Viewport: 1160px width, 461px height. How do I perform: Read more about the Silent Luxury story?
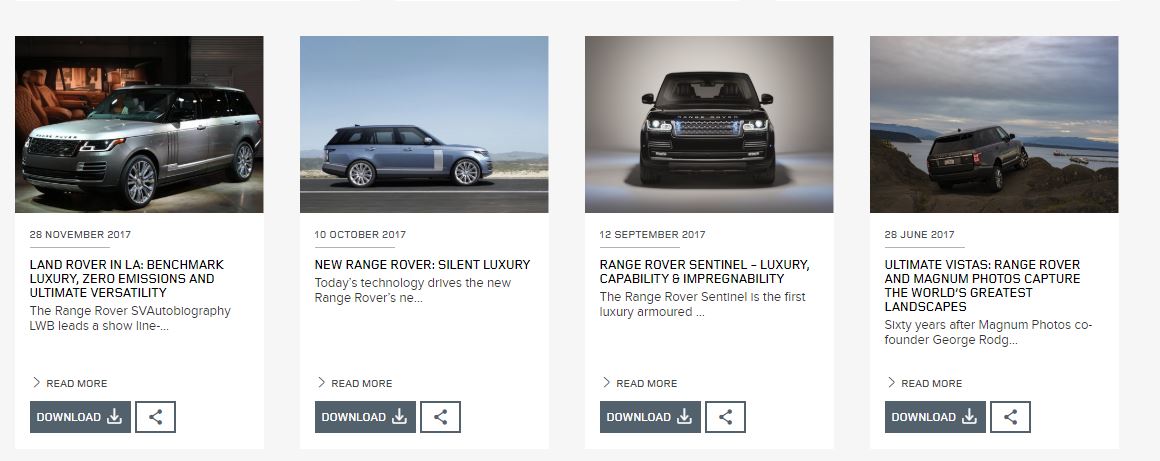point(354,383)
